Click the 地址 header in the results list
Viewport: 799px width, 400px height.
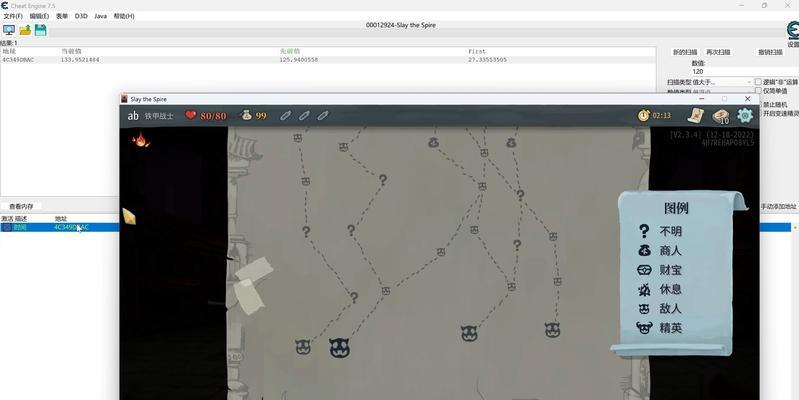9,51
